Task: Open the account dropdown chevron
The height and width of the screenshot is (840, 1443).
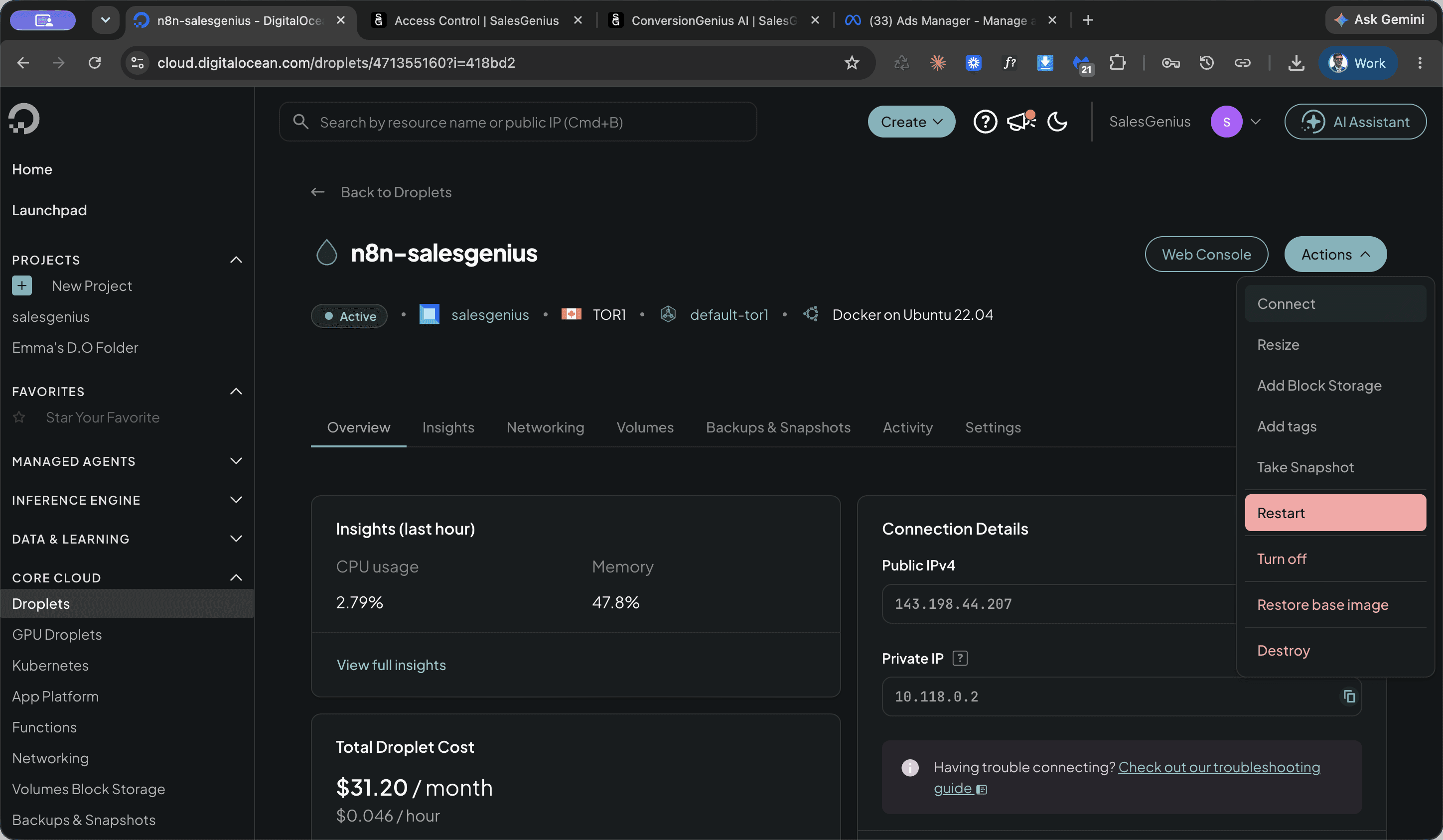Action: click(x=1255, y=122)
